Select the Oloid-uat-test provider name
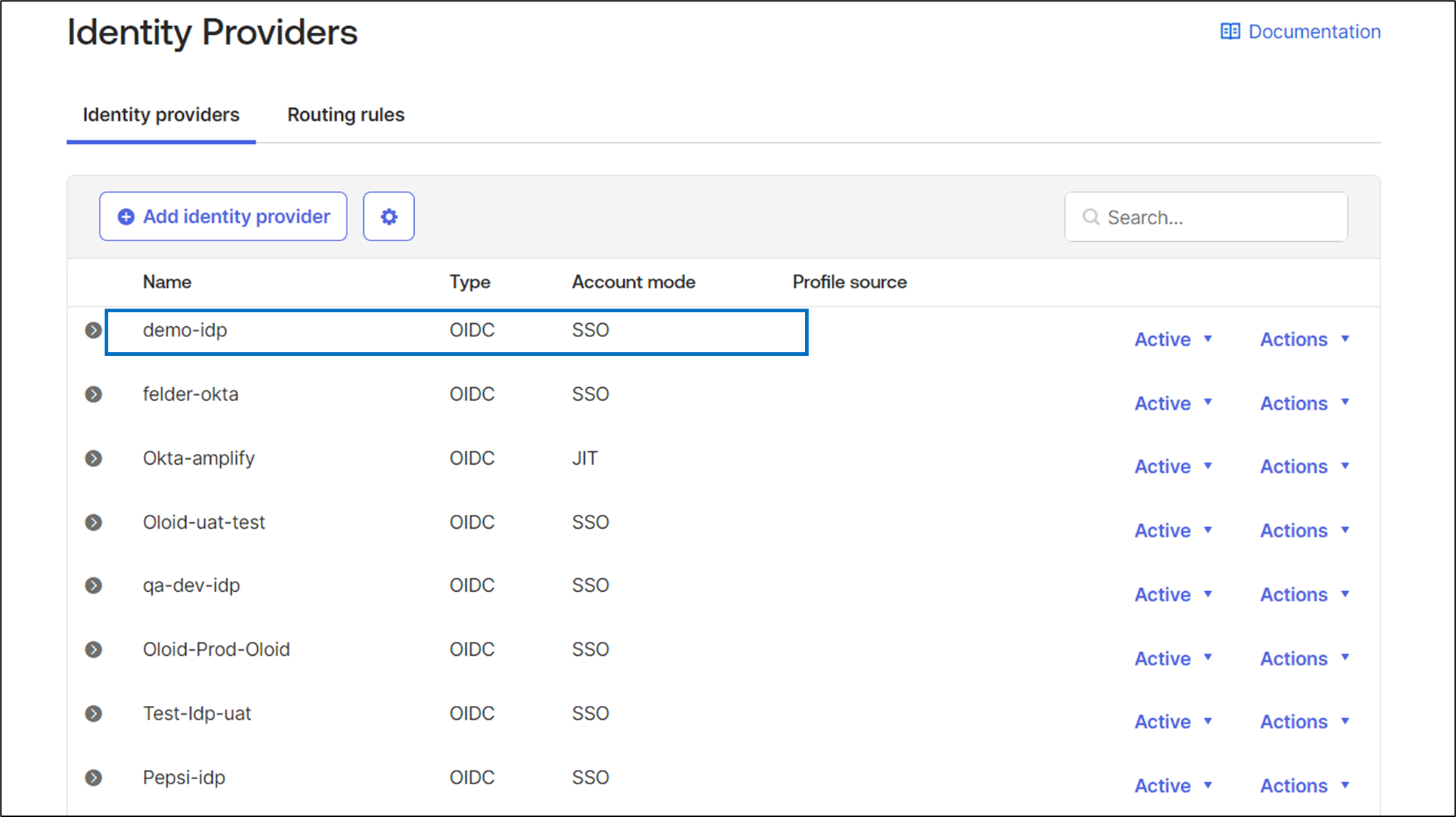The image size is (1456, 817). coord(204,522)
